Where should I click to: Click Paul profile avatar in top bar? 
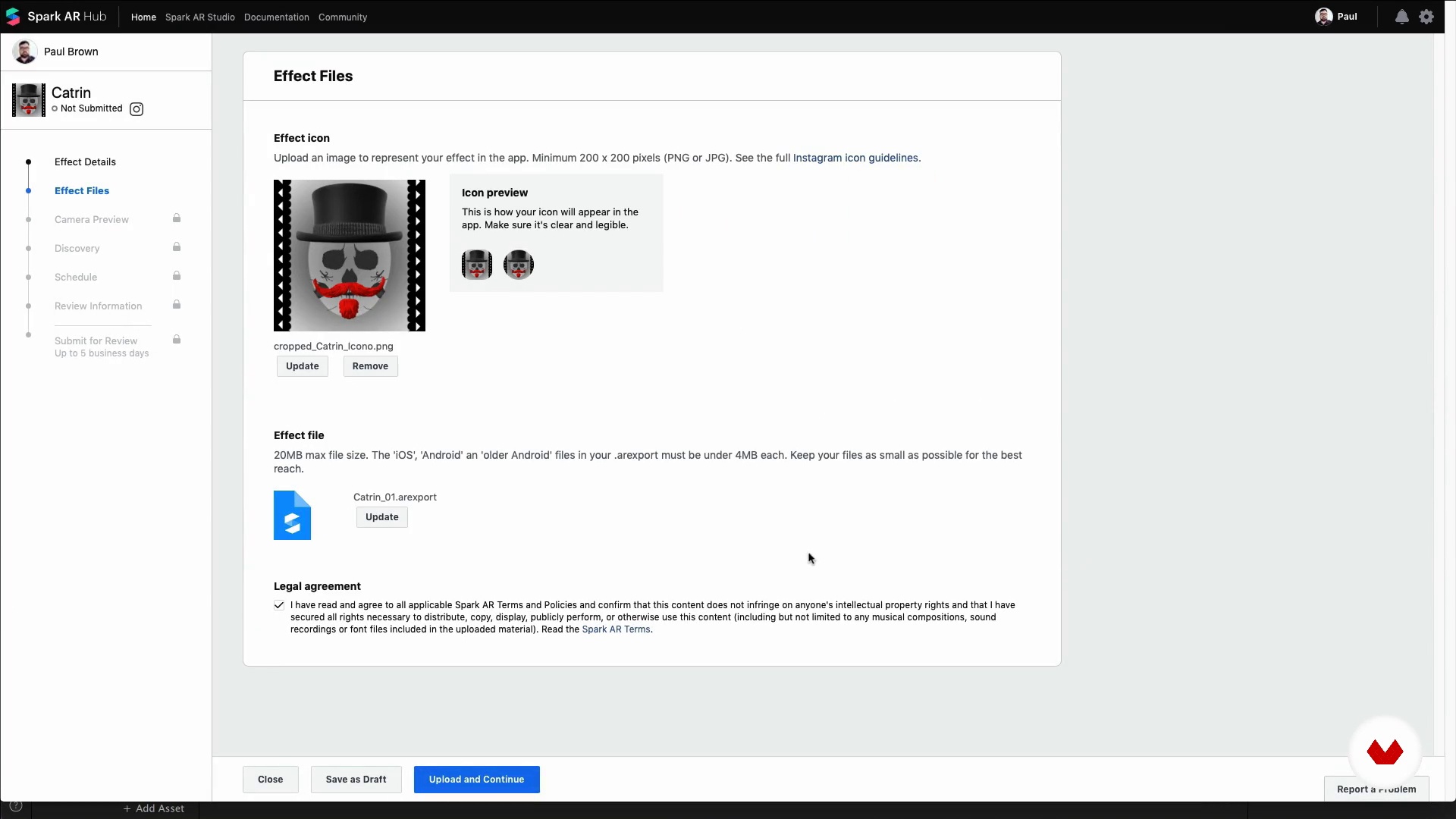pyautogui.click(x=1324, y=17)
